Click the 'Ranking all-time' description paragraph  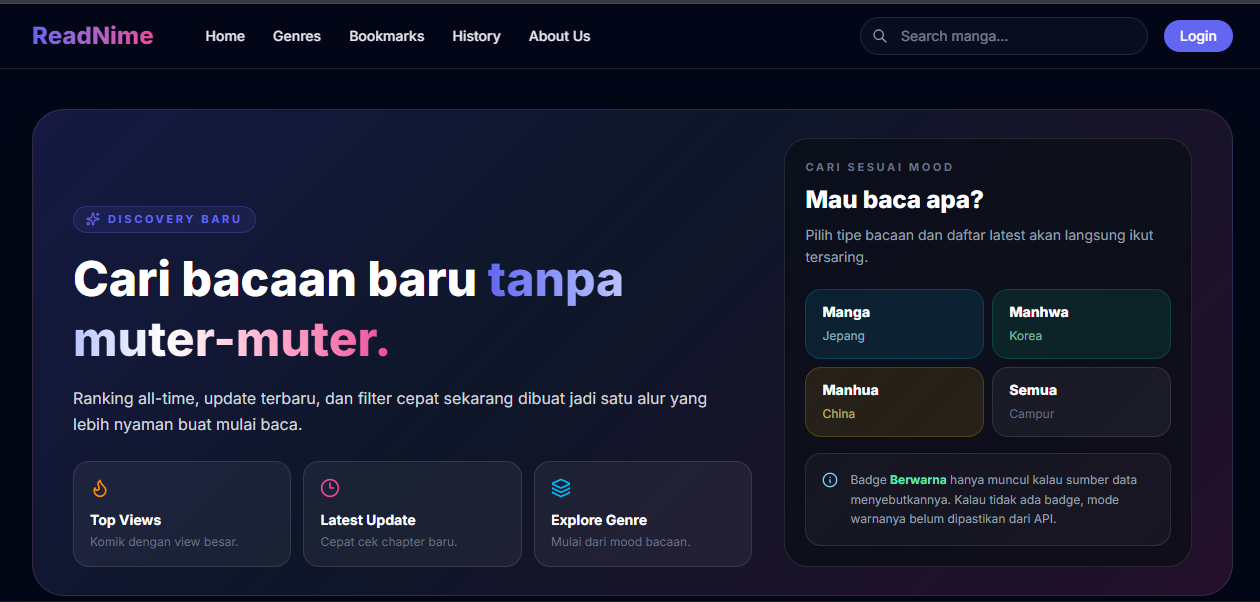[390, 411]
